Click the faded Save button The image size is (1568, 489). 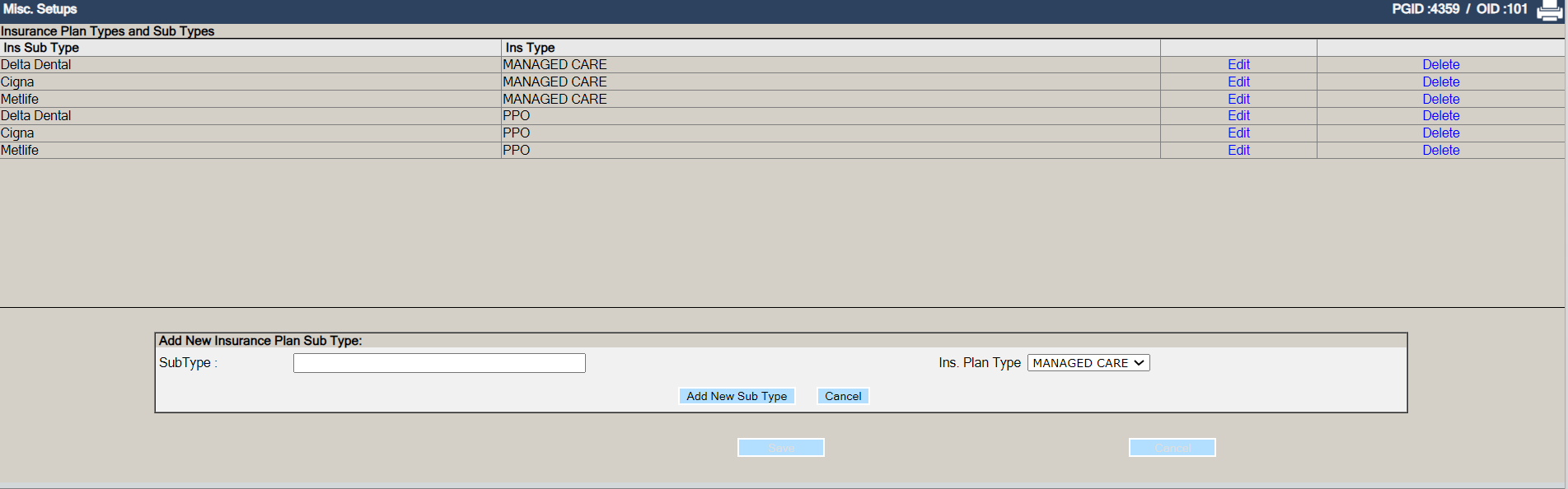coord(781,447)
